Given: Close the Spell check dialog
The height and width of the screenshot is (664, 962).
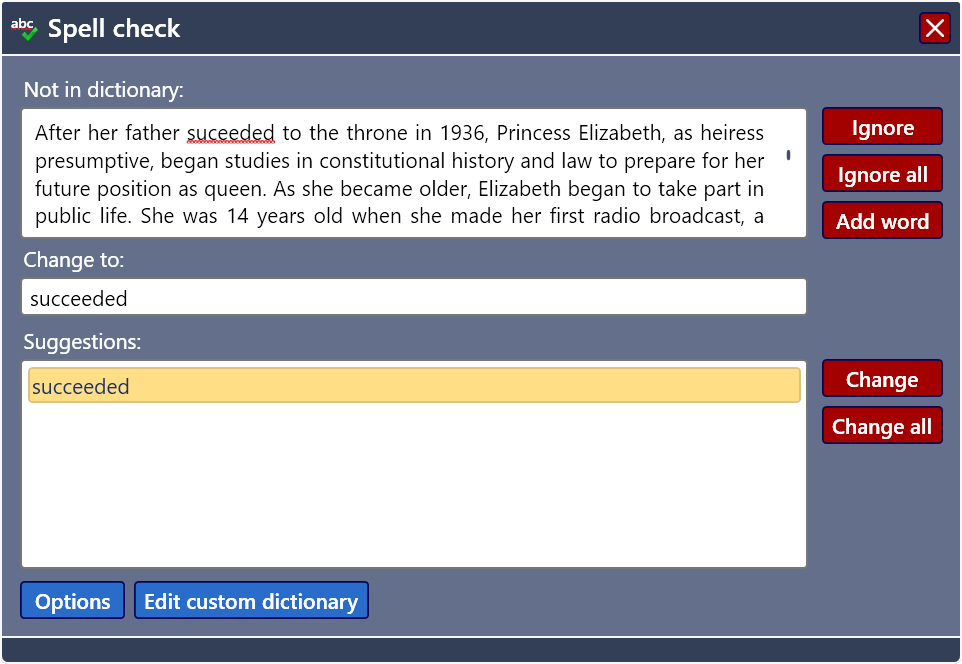Looking at the screenshot, I should [x=935, y=28].
